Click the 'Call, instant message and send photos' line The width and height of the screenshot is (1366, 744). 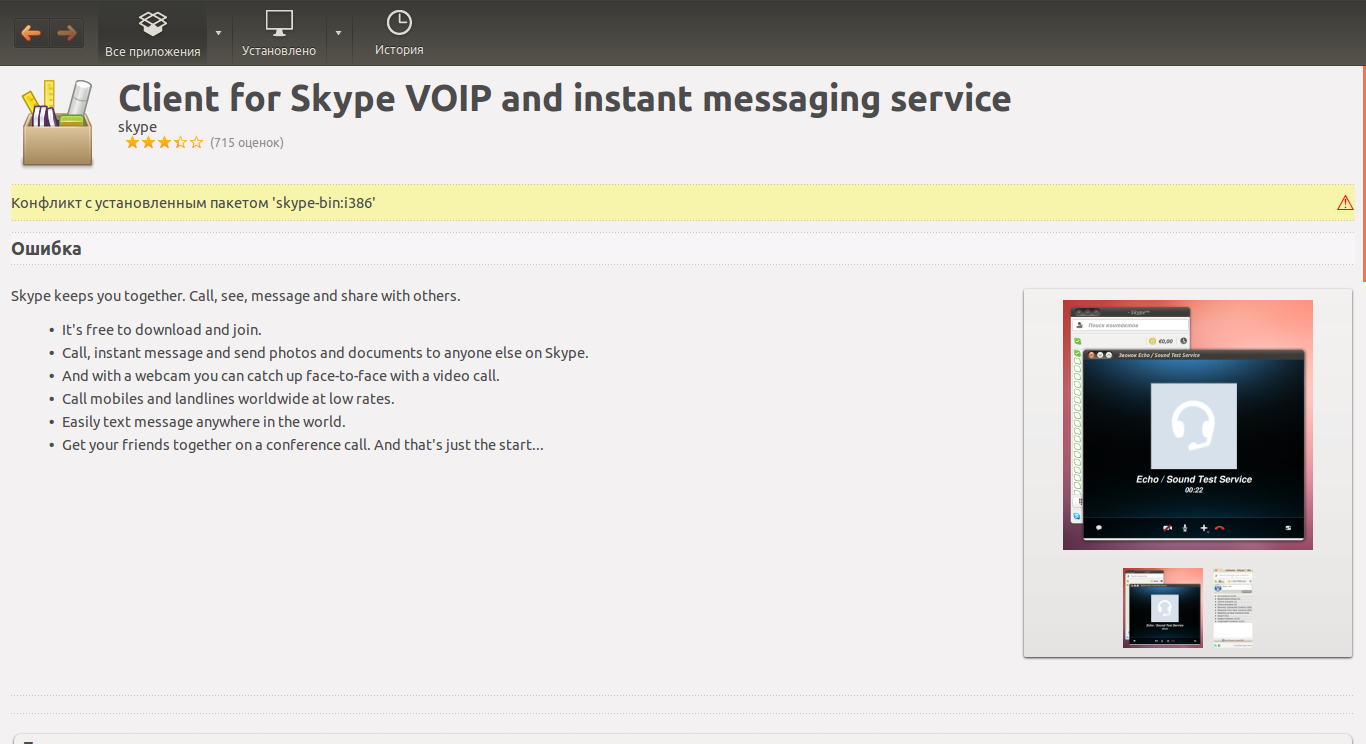coord(325,352)
